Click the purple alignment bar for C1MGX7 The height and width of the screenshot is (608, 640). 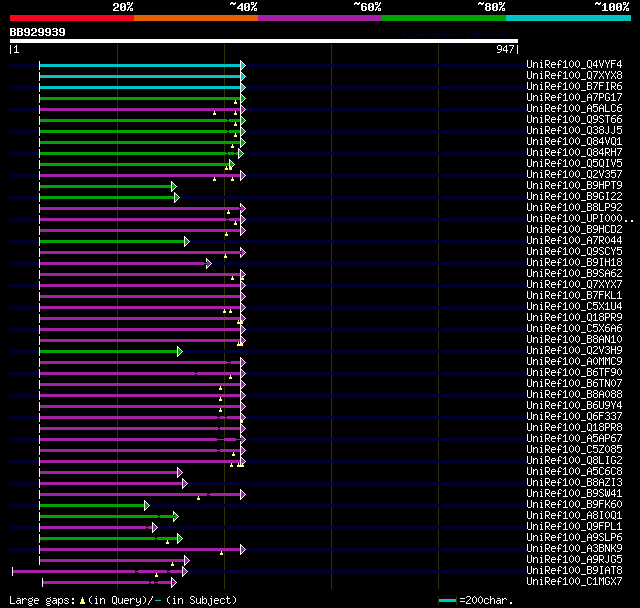pos(107,582)
